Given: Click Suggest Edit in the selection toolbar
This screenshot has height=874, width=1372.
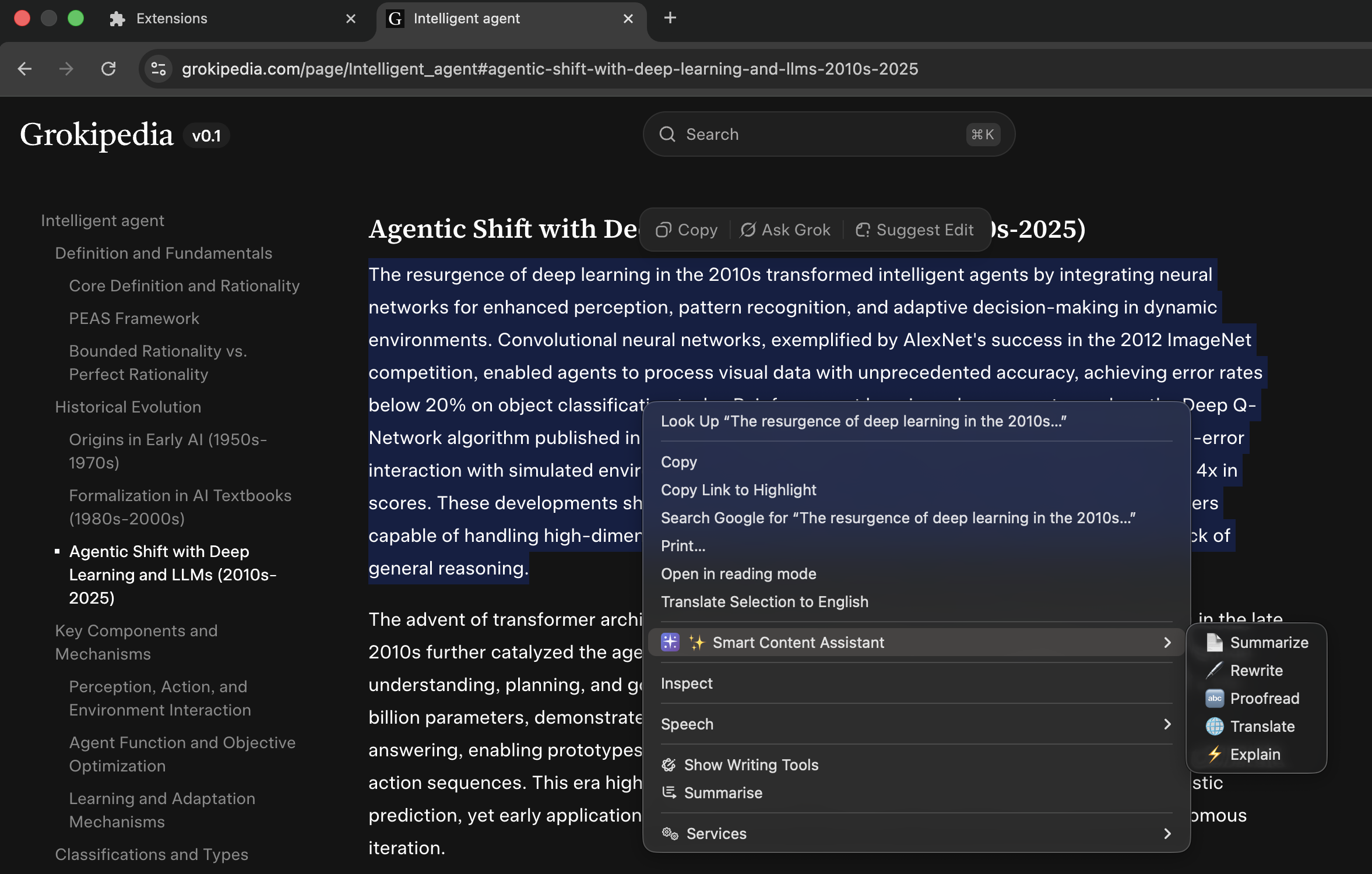Looking at the screenshot, I should 915,230.
